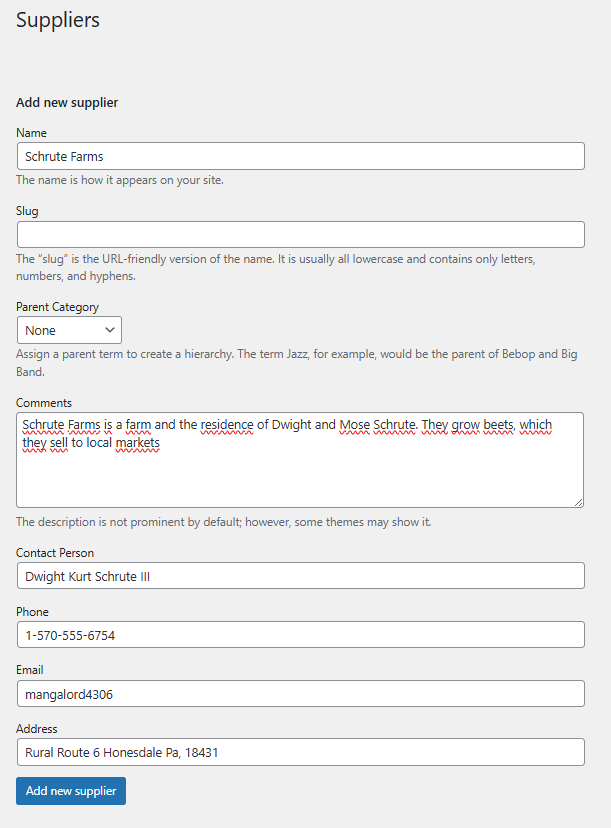Click the Slug field label
The width and height of the screenshot is (611, 828).
27,211
